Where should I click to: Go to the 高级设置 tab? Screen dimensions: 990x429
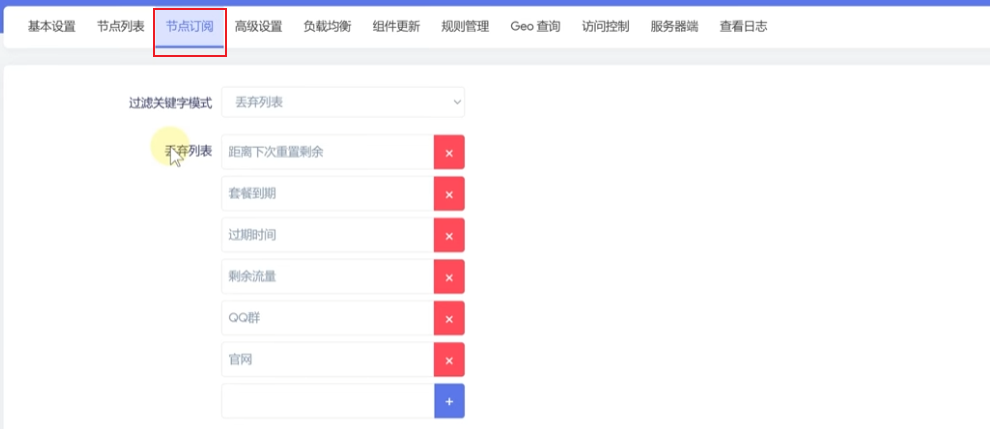tap(258, 27)
